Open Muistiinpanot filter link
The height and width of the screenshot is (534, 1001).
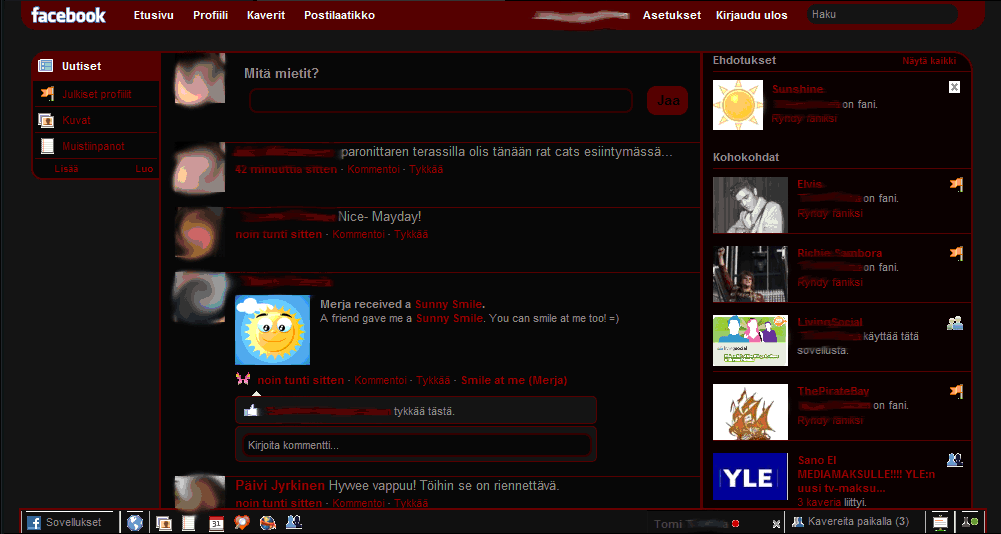[93, 146]
